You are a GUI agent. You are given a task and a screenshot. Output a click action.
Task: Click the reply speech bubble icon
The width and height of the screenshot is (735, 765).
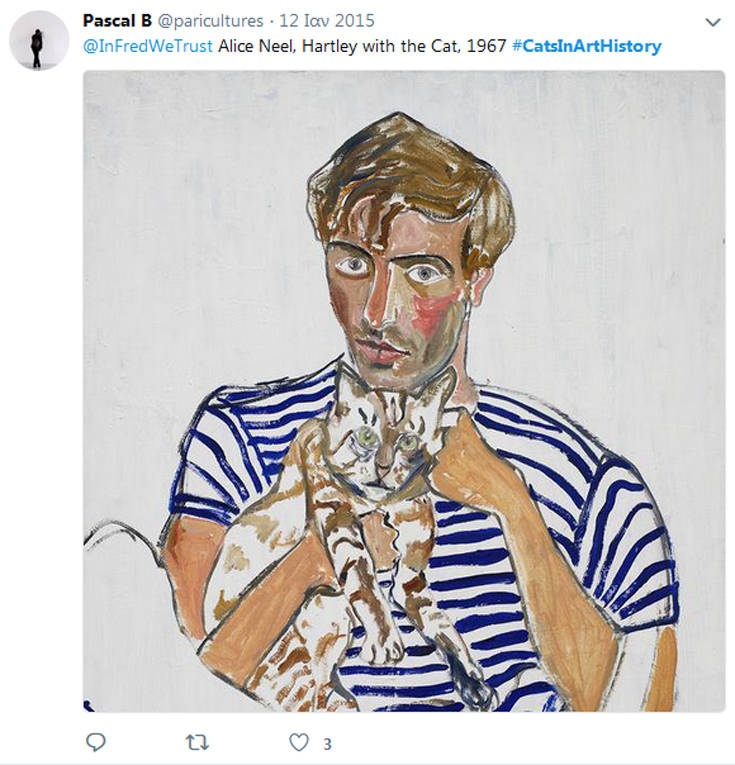coord(96,742)
